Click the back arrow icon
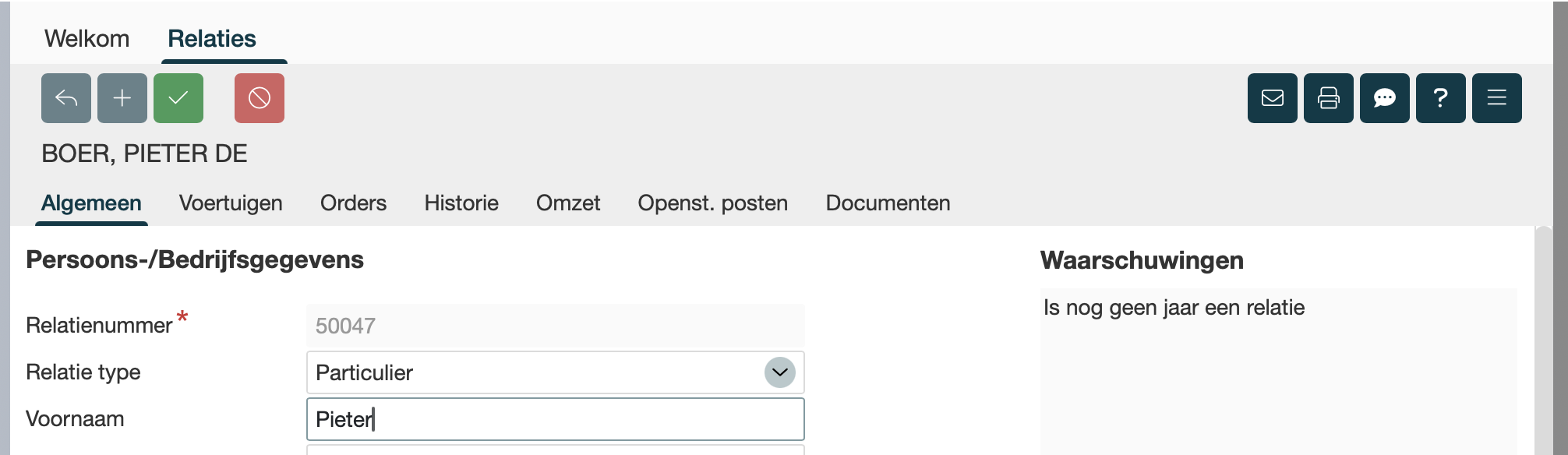The width and height of the screenshot is (1568, 455). 66,98
